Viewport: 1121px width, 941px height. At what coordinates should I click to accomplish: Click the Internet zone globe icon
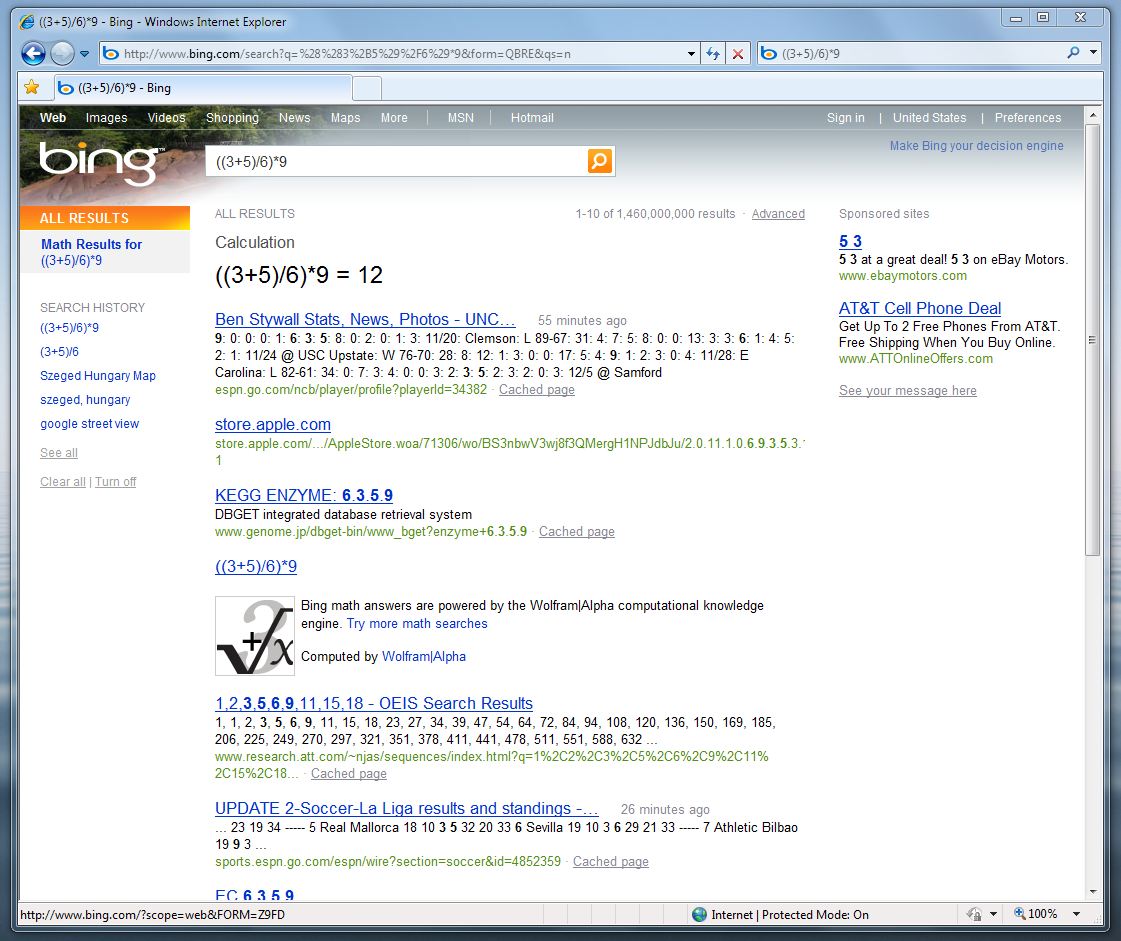(699, 915)
